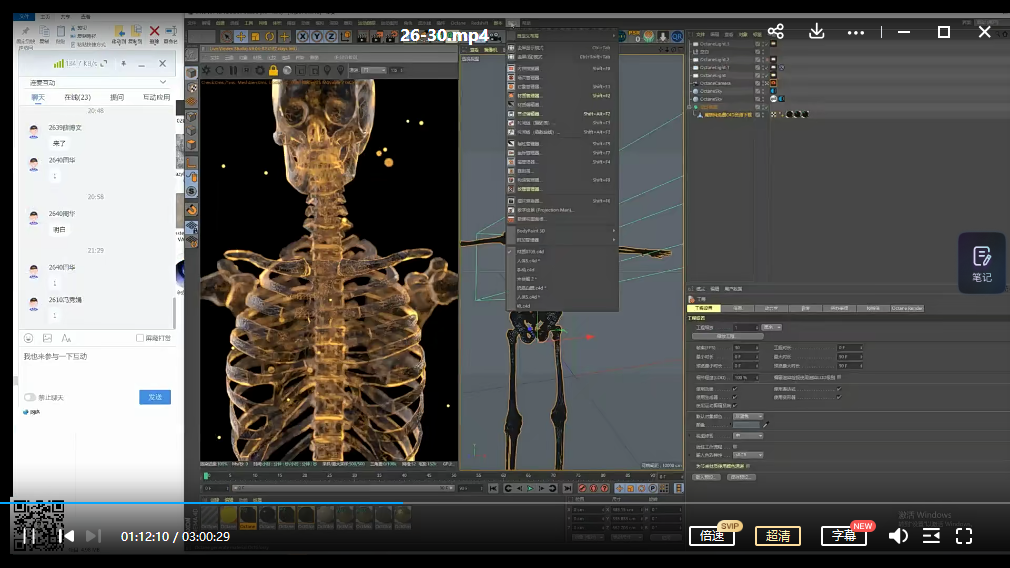Image resolution: width=1010 pixels, height=568 pixels.
Task: Pause the video playback
Action: coord(30,536)
